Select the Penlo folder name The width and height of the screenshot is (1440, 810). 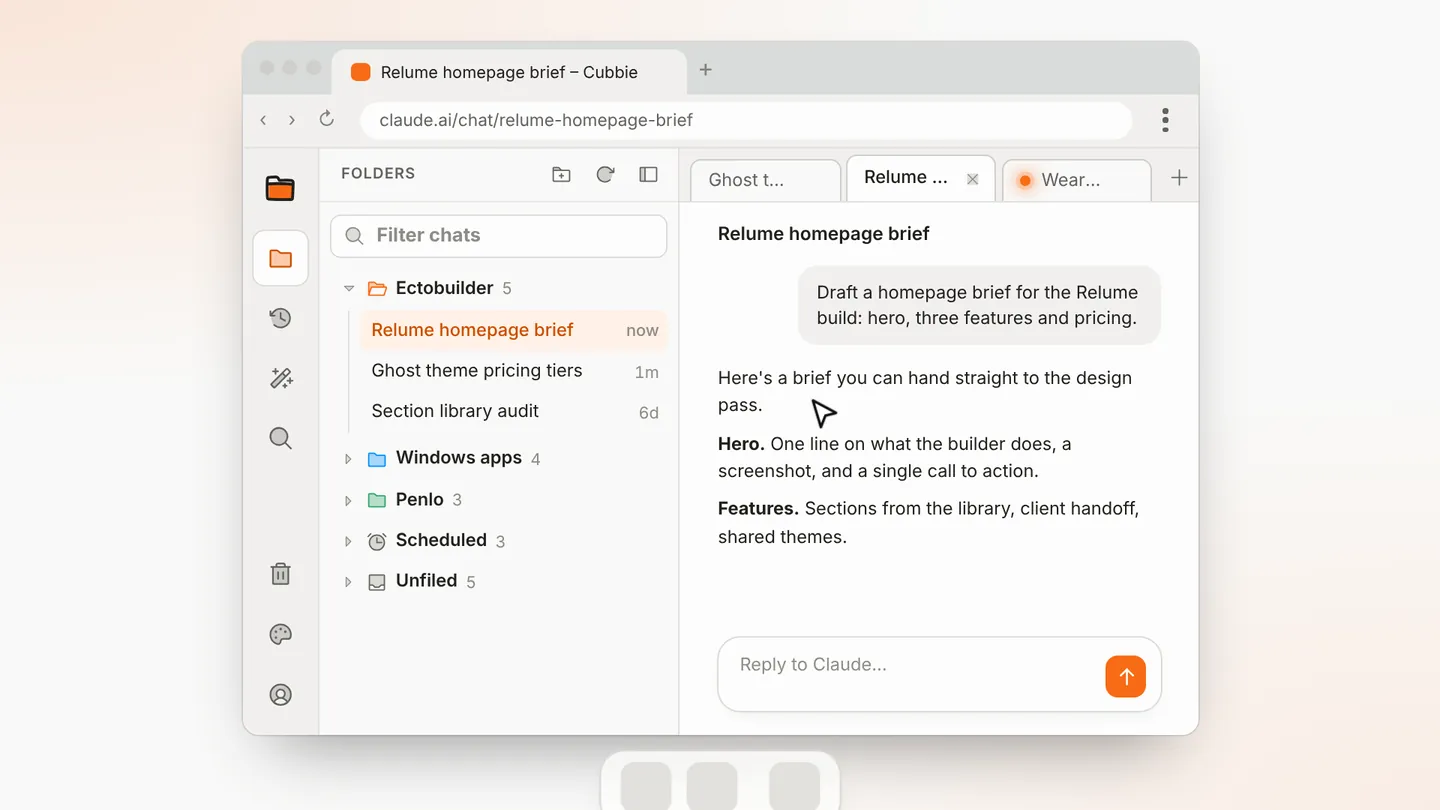pos(420,499)
